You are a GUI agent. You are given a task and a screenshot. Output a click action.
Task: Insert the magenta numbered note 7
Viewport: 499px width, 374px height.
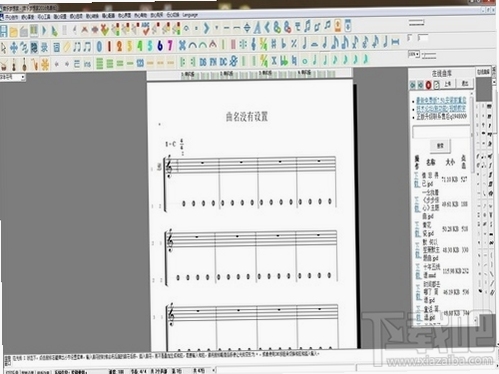[x=170, y=45]
